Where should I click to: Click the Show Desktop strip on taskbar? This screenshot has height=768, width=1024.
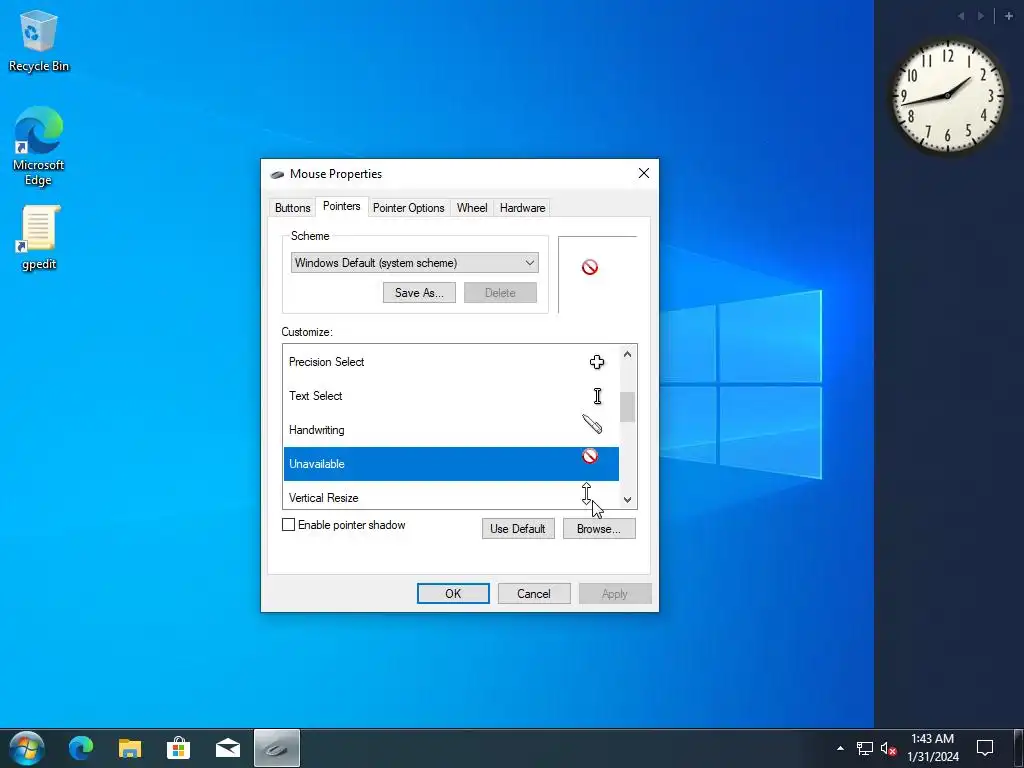point(1019,748)
